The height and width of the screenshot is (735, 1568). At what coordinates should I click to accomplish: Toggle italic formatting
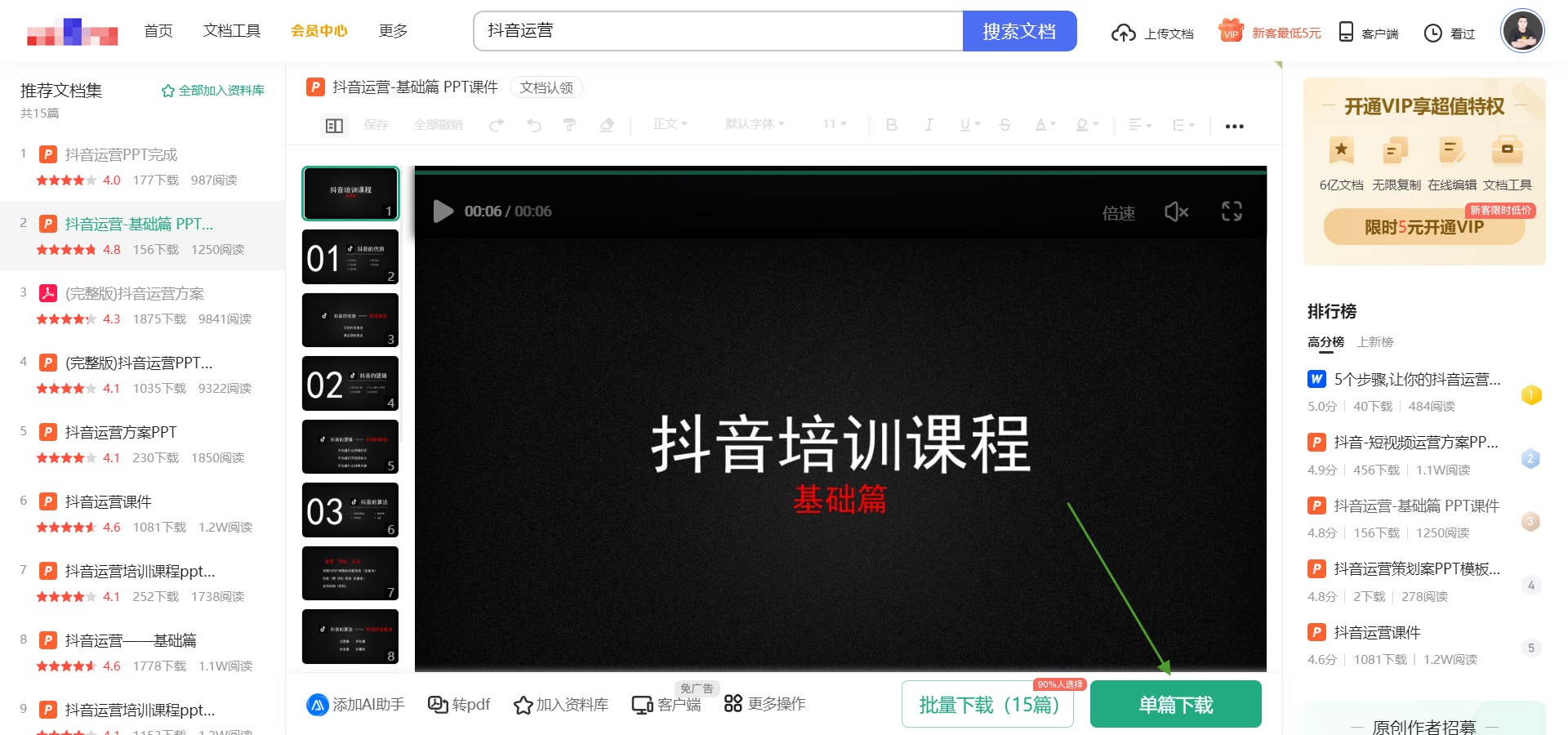[929, 125]
